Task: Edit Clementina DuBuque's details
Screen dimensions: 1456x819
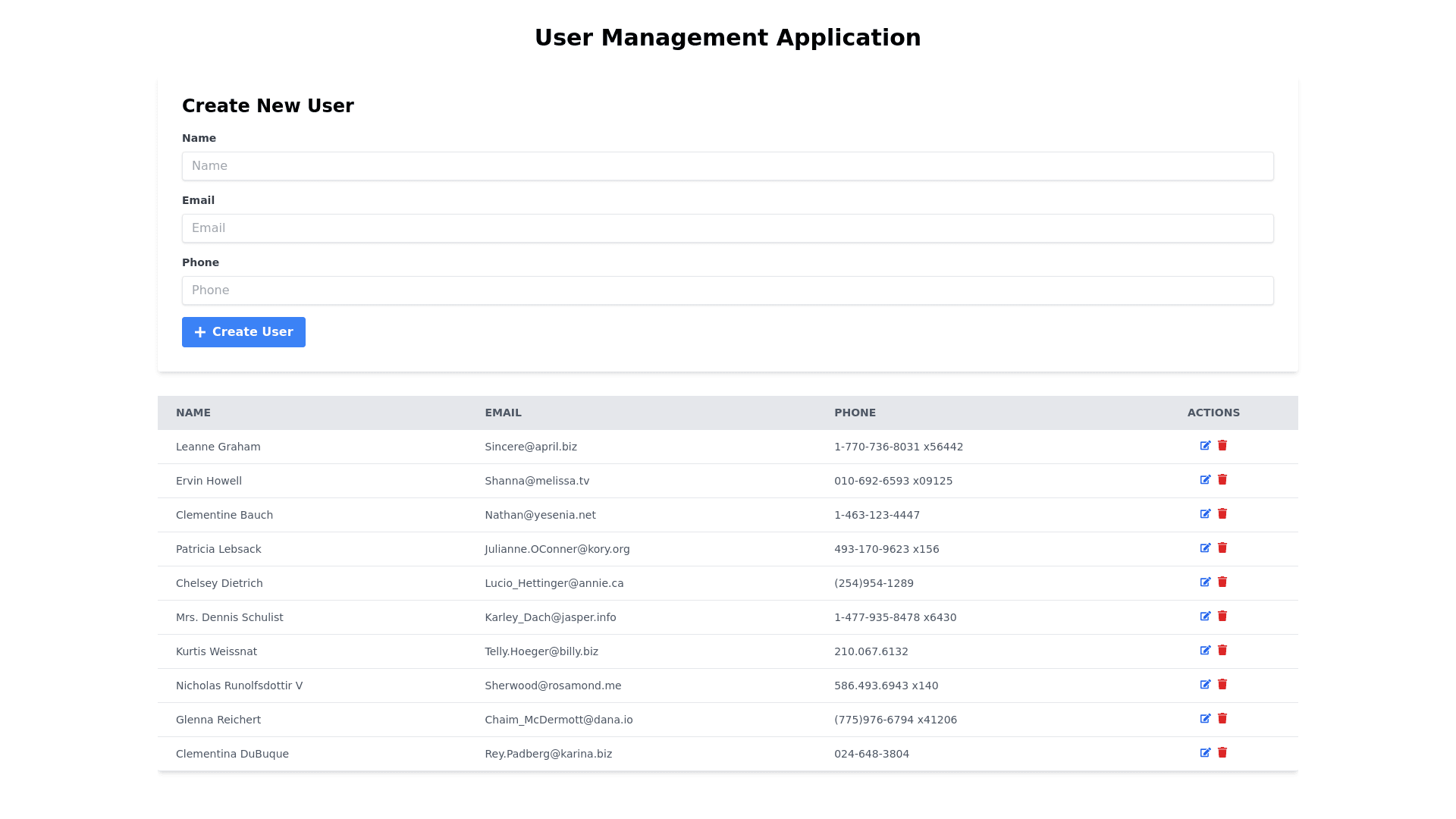Action: [x=1205, y=753]
